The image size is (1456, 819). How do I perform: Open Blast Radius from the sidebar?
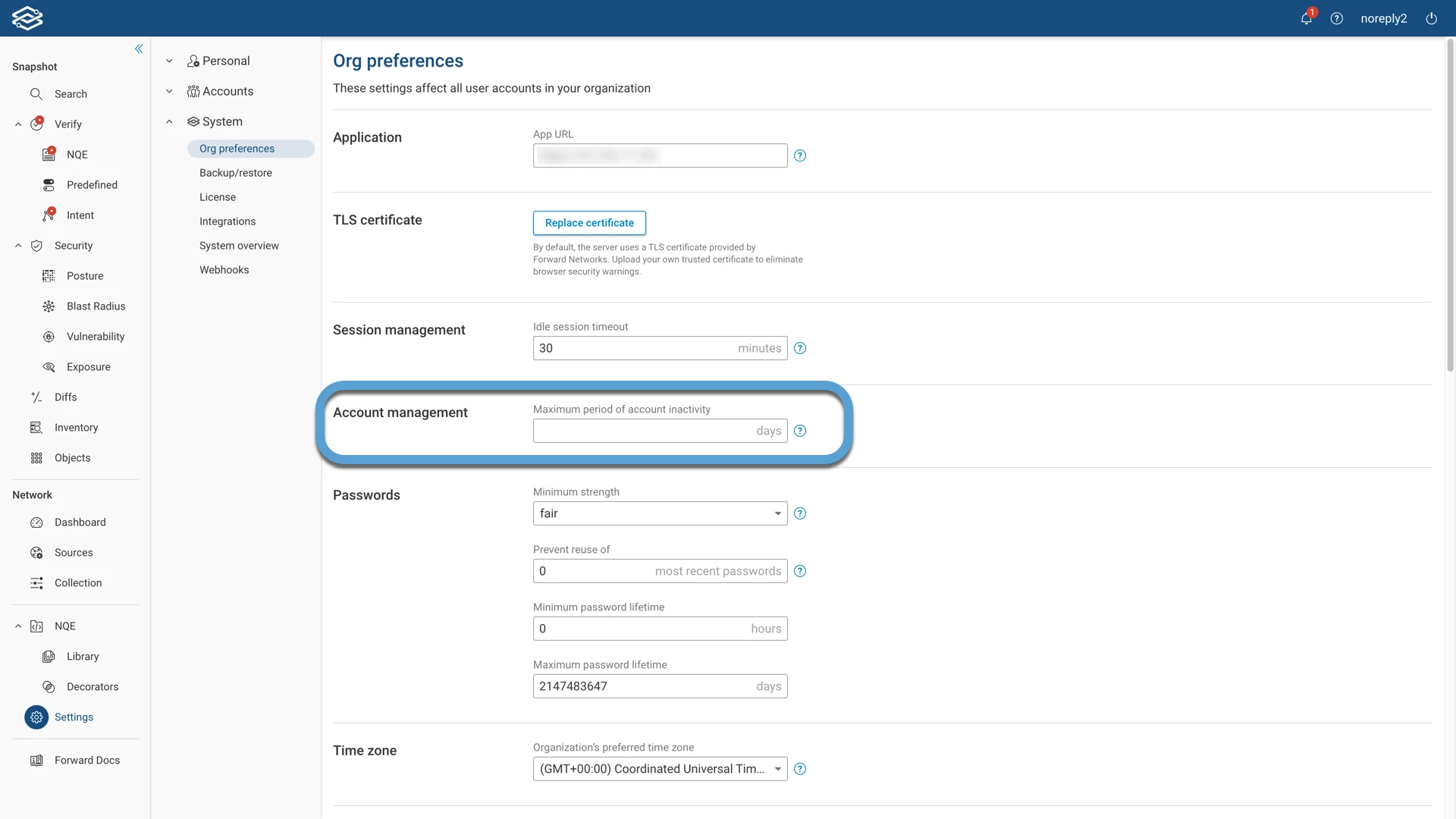96,306
